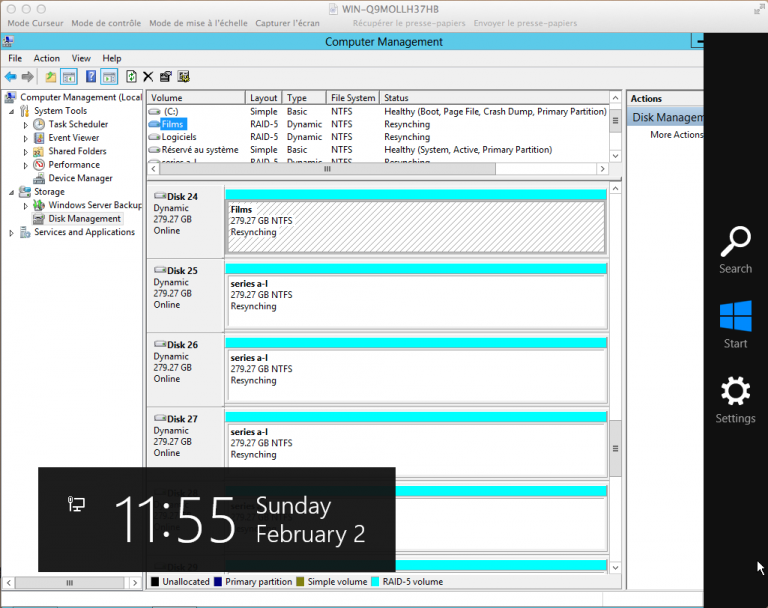The image size is (768, 608).
Task: Expand Services and Applications node
Action: click(x=12, y=233)
